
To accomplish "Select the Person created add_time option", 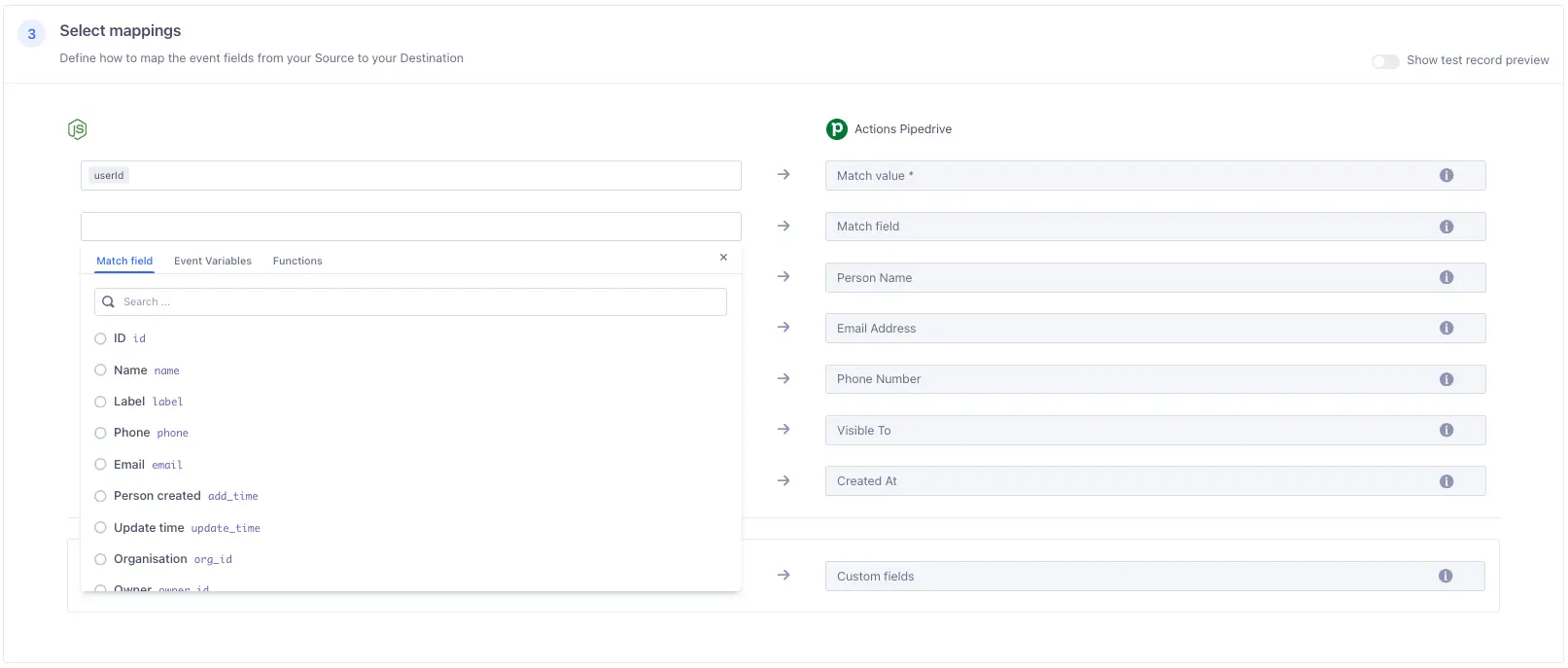I will (x=100, y=496).
